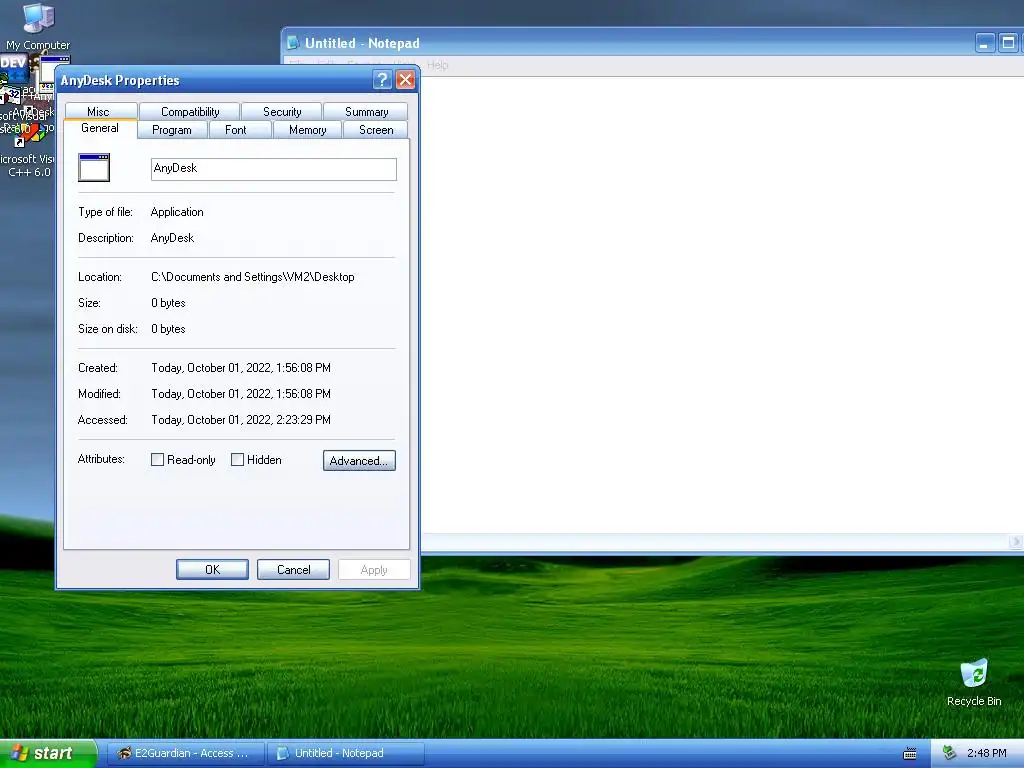The height and width of the screenshot is (768, 1024).
Task: Open the Compatibility tab
Action: pos(190,112)
